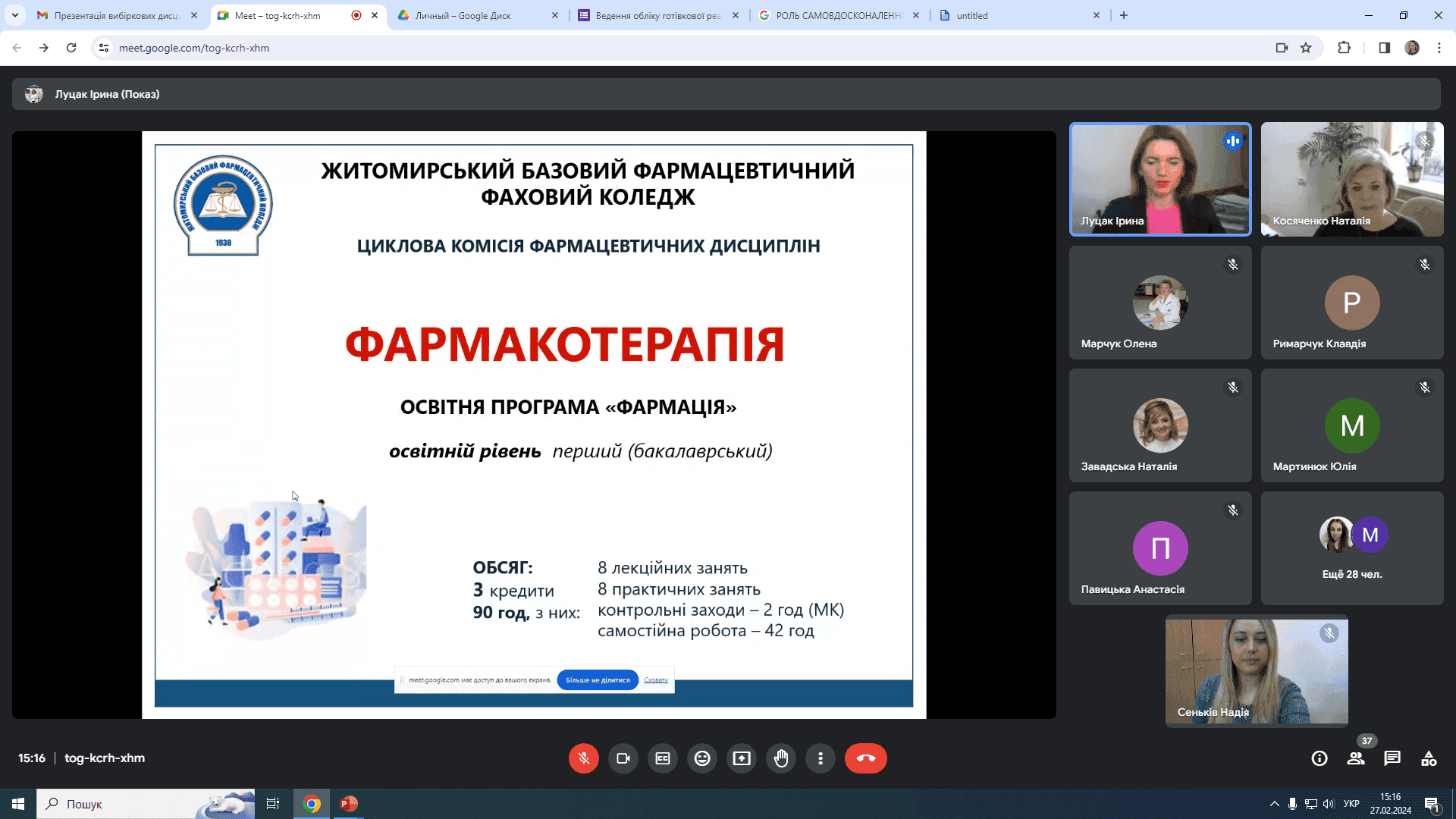Switch УКР keyboard language
The image size is (1456, 819).
[1351, 804]
